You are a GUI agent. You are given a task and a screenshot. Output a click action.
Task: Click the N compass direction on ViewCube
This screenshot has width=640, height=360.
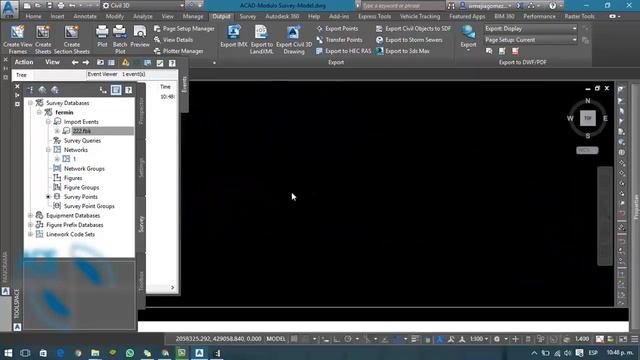coord(588,100)
